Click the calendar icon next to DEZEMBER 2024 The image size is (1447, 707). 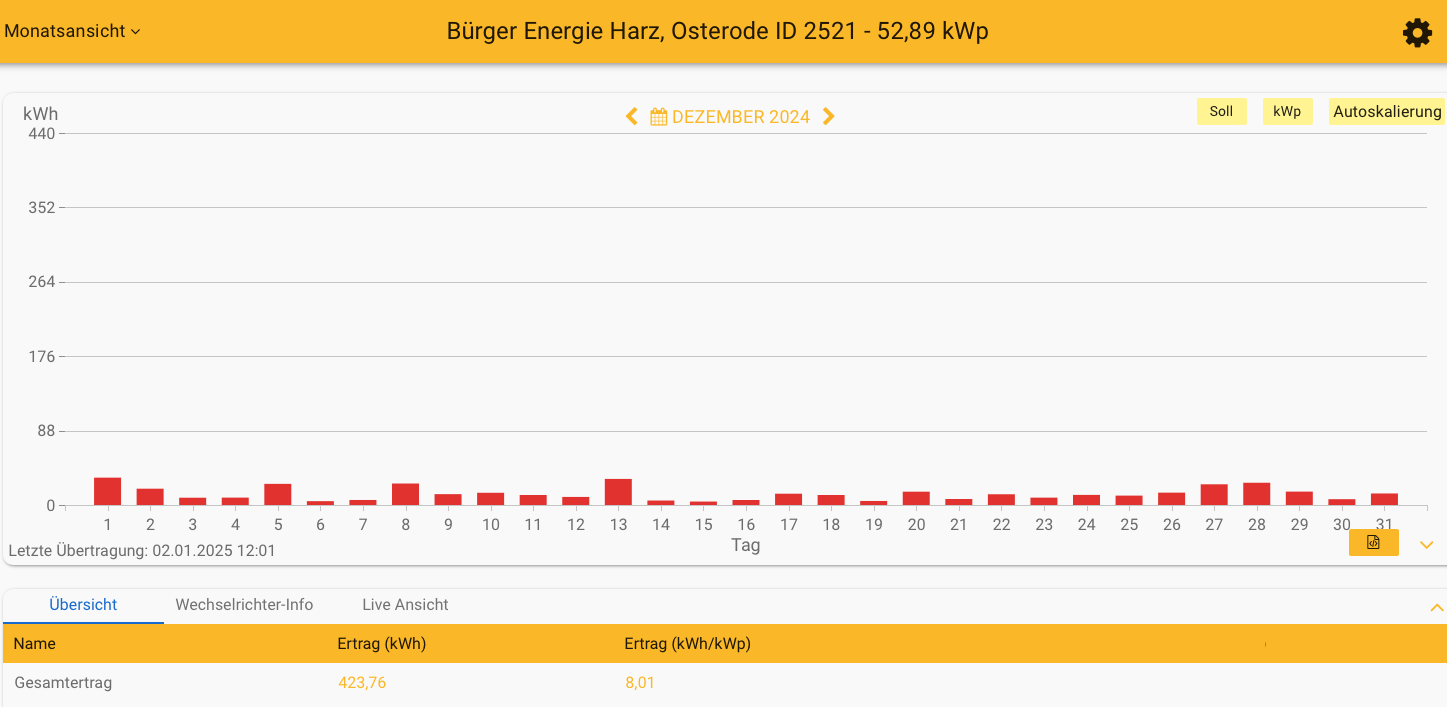(658, 116)
